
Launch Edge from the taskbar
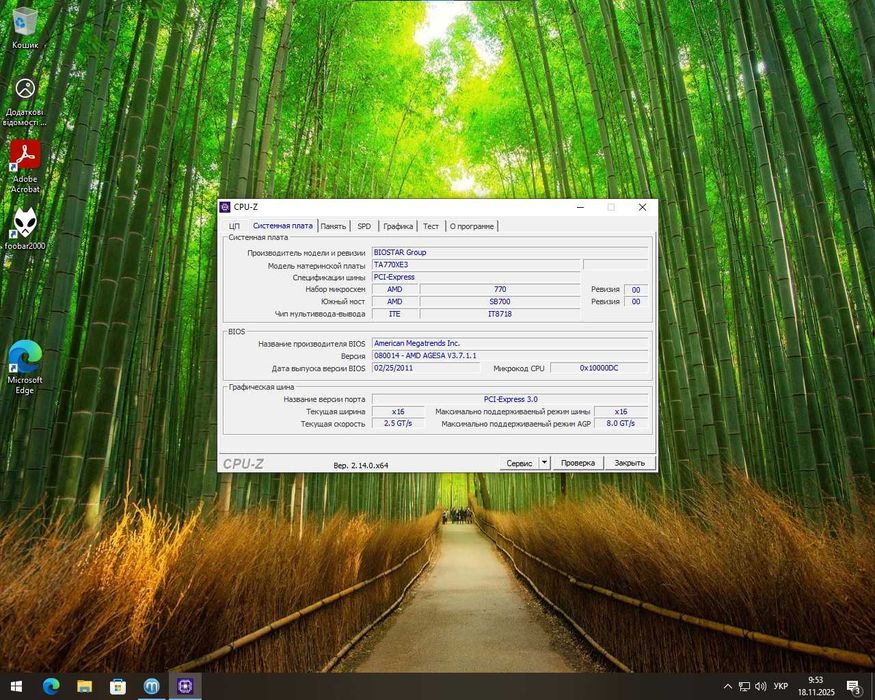coord(51,686)
